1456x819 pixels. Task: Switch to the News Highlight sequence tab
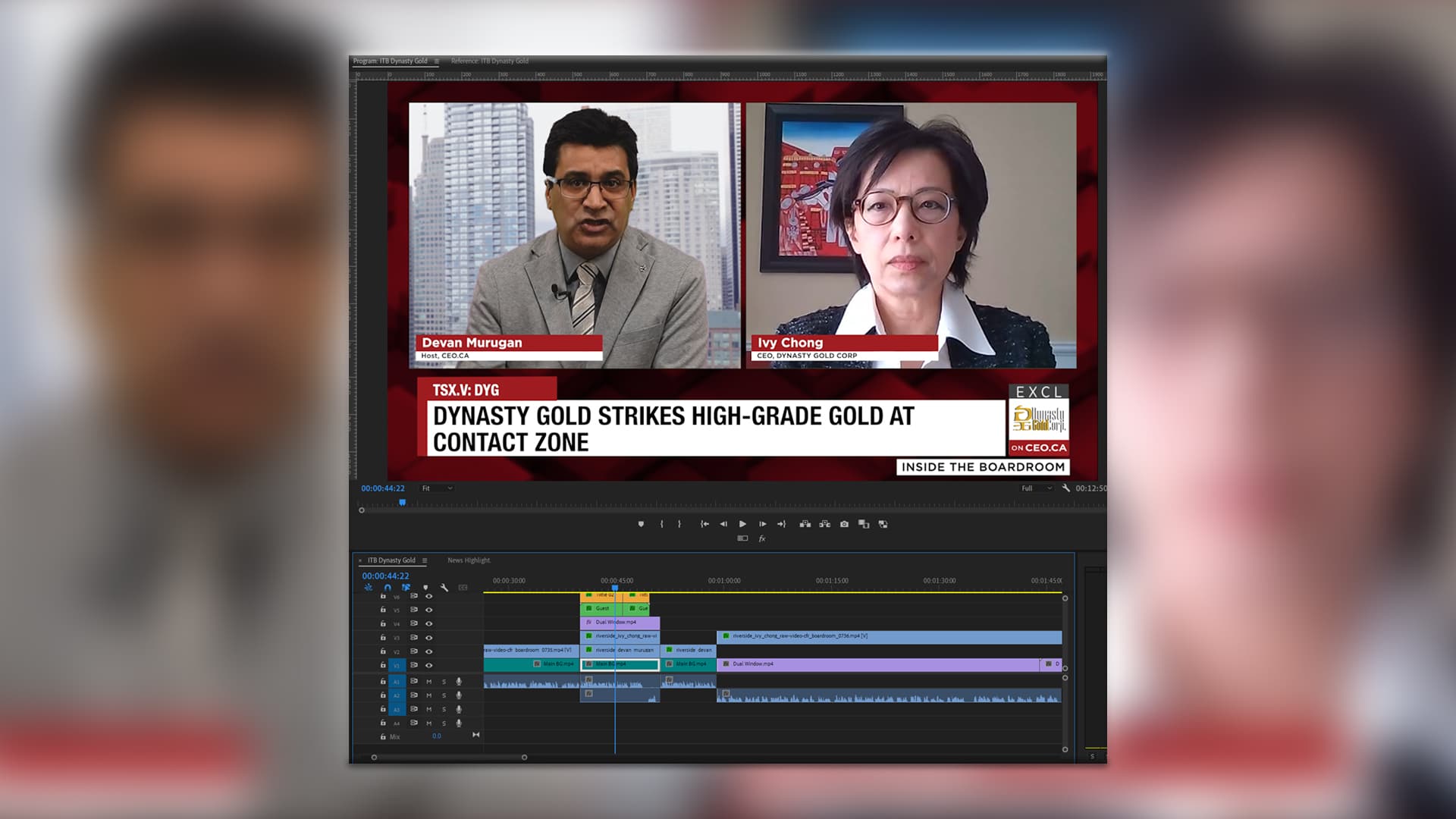point(469,560)
